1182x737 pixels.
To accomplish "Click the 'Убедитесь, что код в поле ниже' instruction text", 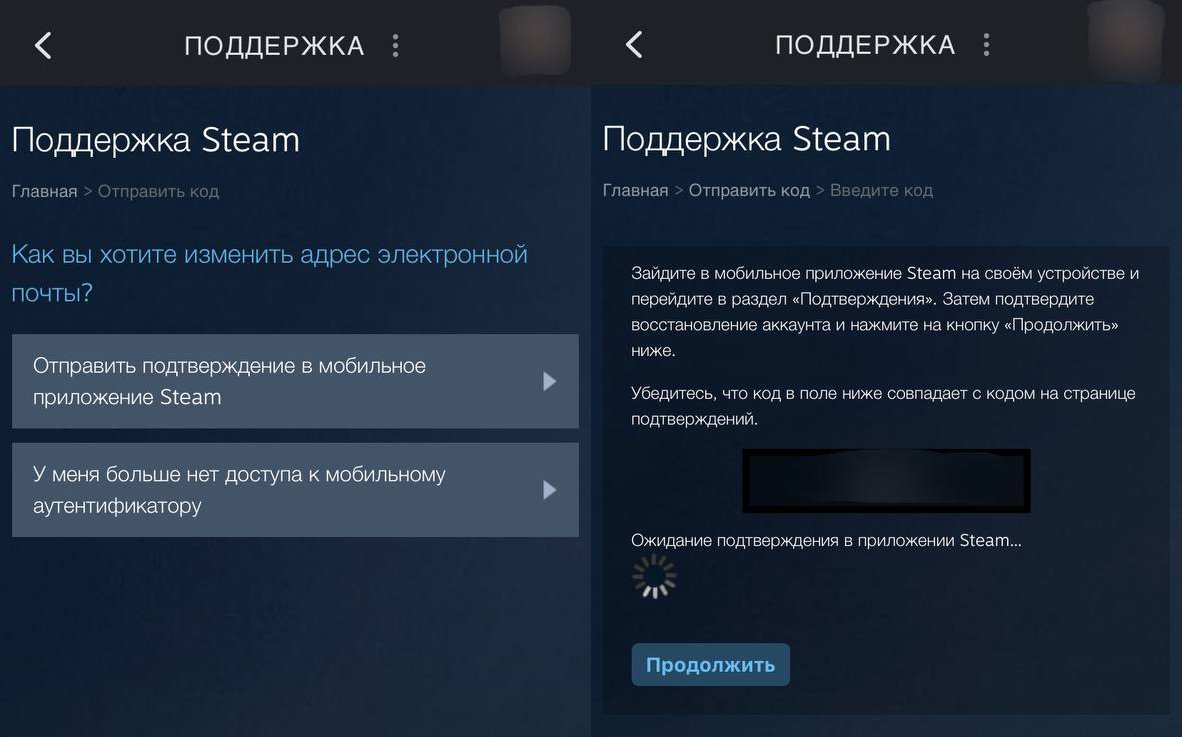I will click(883, 406).
